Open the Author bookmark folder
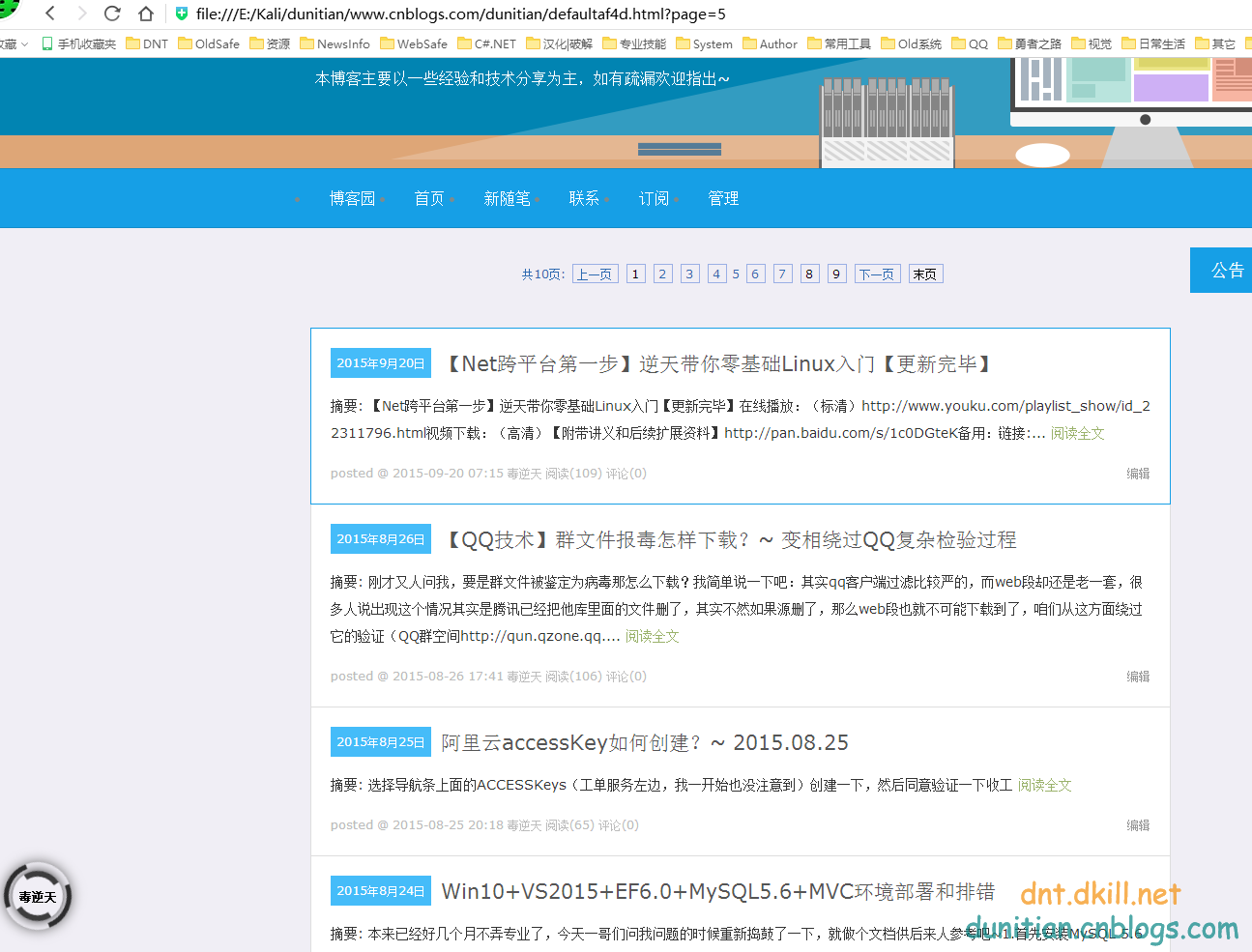Image resolution: width=1252 pixels, height=952 pixels. point(771,43)
